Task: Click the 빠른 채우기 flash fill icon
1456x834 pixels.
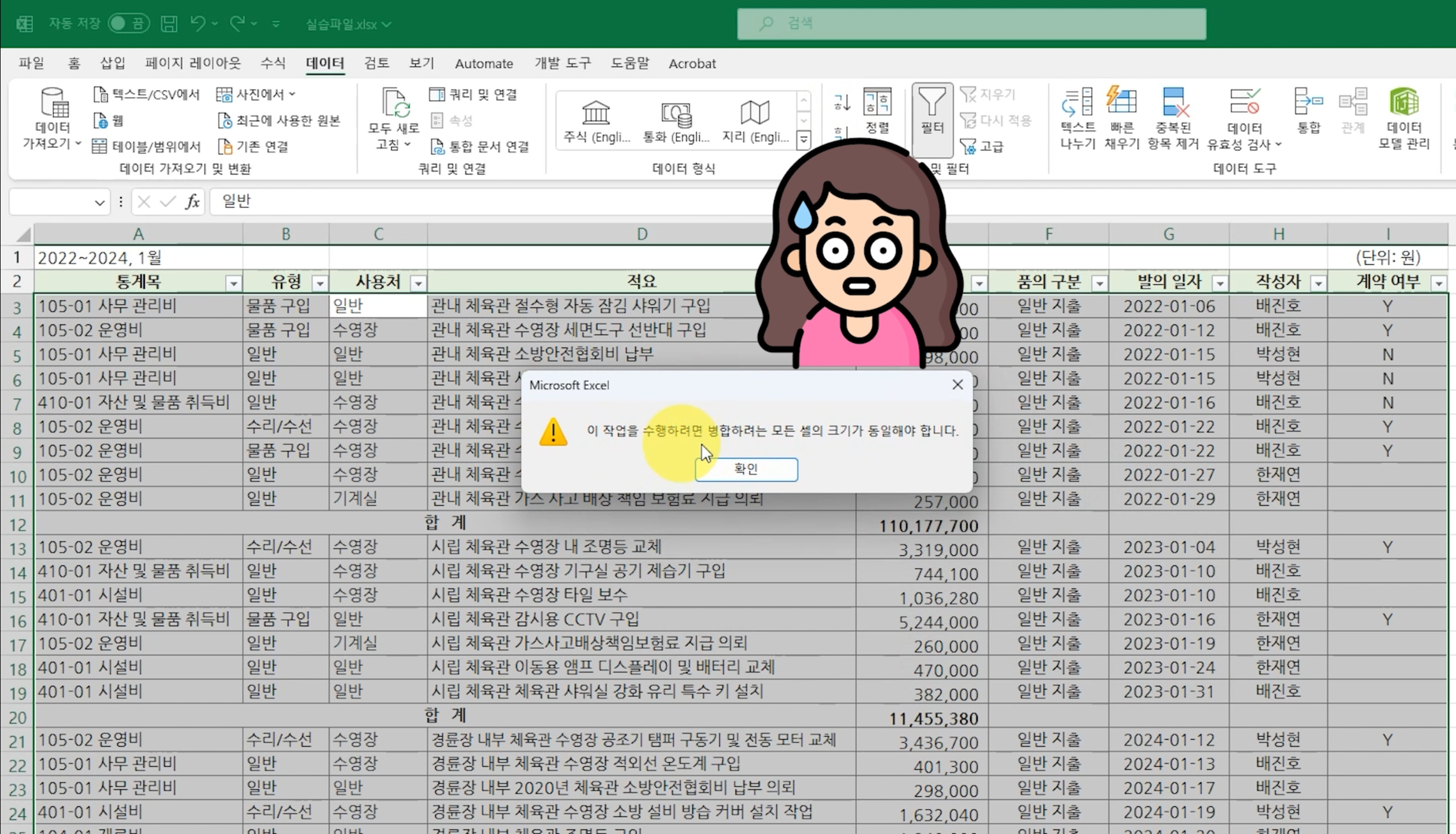Action: [x=1121, y=102]
